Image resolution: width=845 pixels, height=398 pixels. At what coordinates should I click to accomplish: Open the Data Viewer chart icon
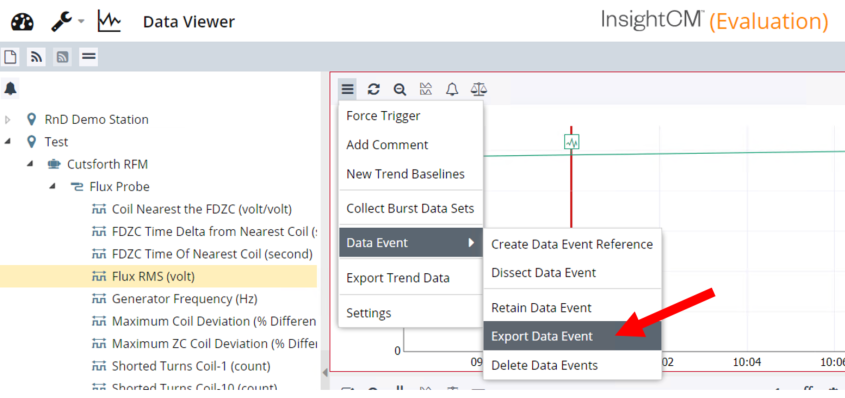click(x=109, y=22)
